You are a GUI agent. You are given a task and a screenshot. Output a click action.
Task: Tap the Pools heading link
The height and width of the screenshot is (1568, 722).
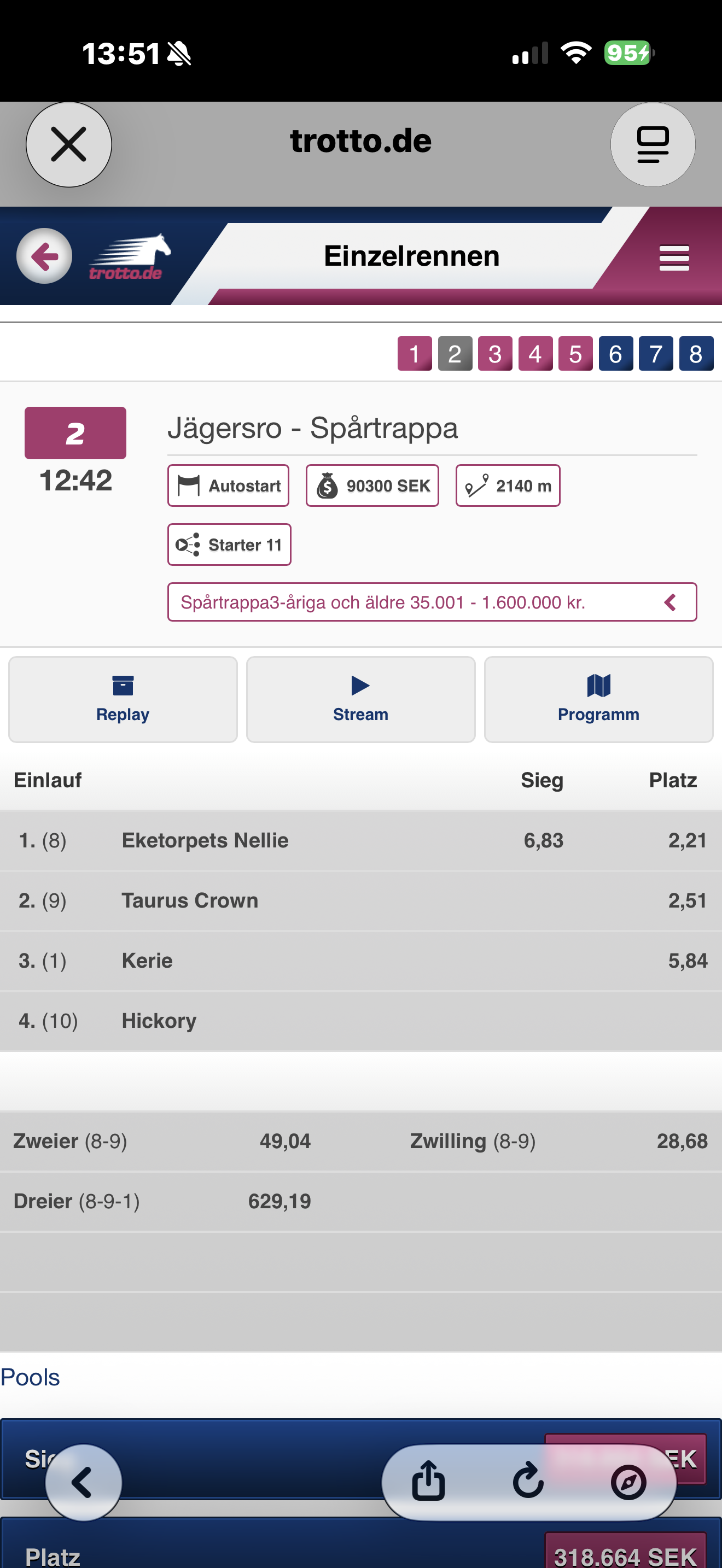[31, 1377]
